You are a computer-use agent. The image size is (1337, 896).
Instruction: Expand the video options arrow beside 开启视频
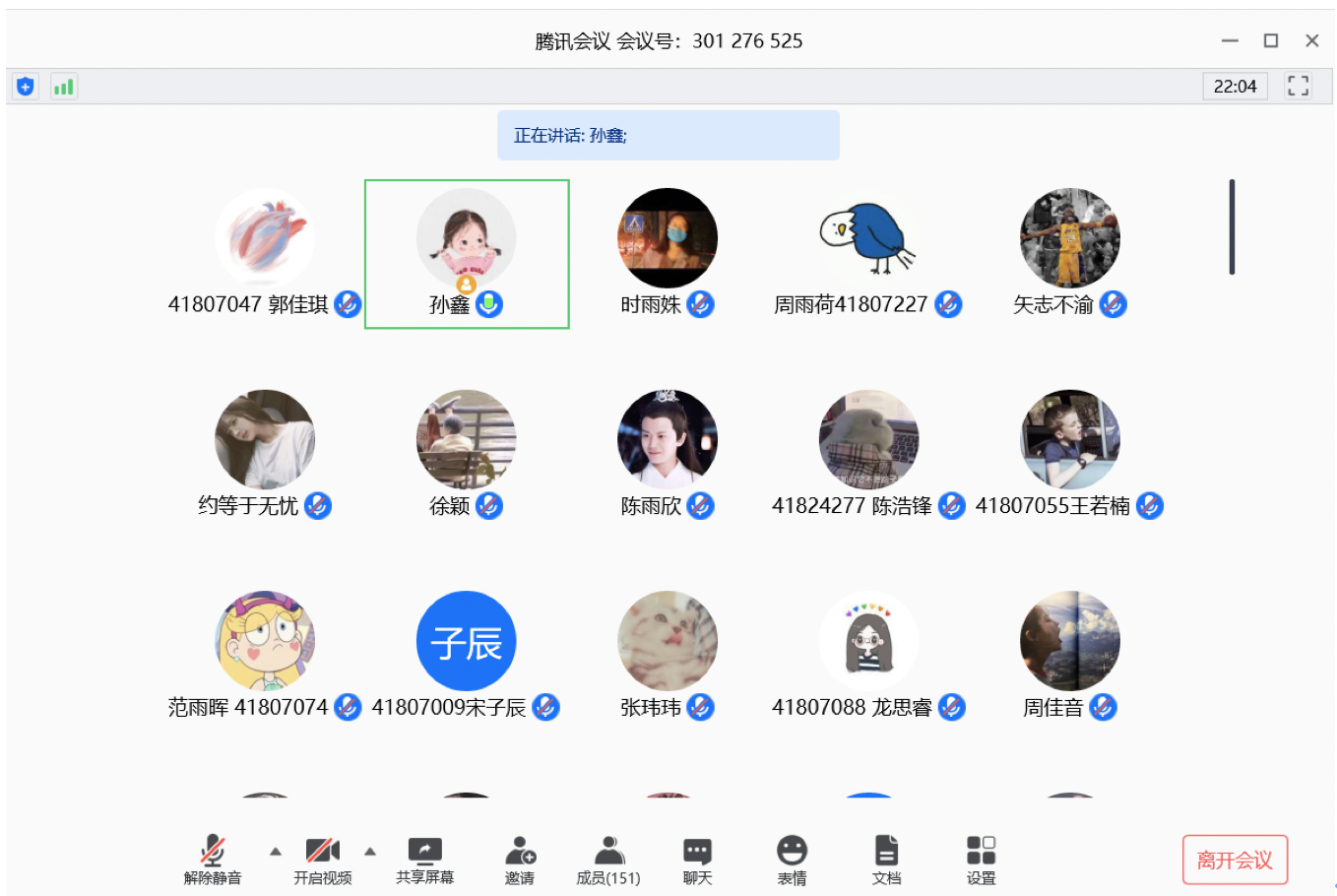coord(370,851)
